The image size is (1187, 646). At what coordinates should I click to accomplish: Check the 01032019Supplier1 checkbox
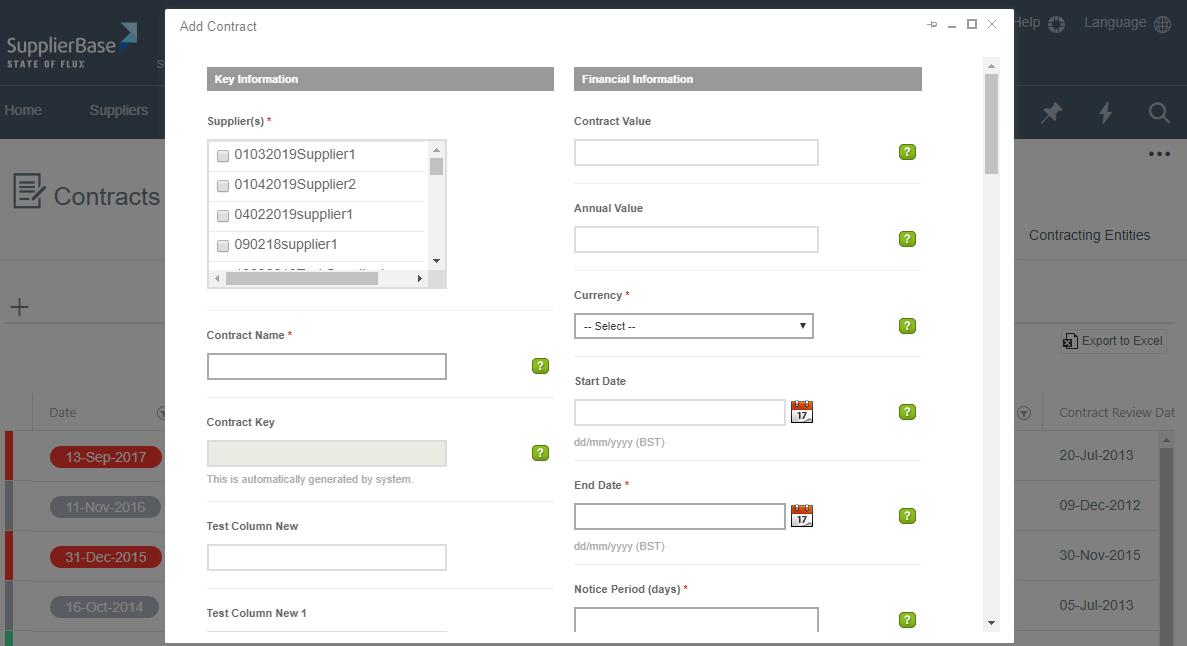(x=223, y=156)
